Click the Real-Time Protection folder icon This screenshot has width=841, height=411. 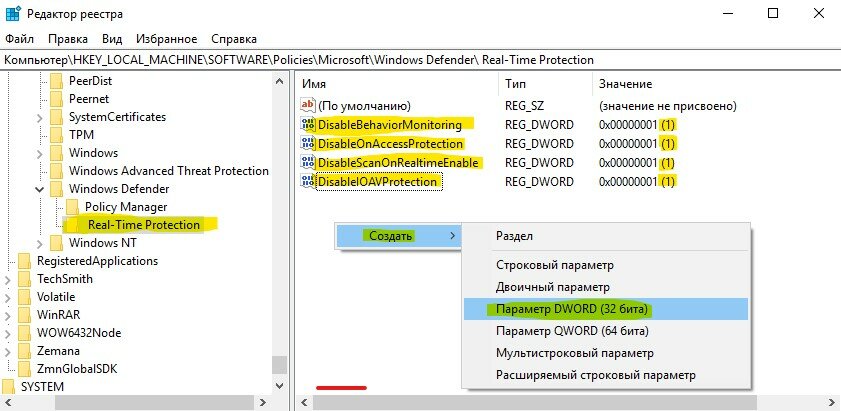tap(72, 225)
